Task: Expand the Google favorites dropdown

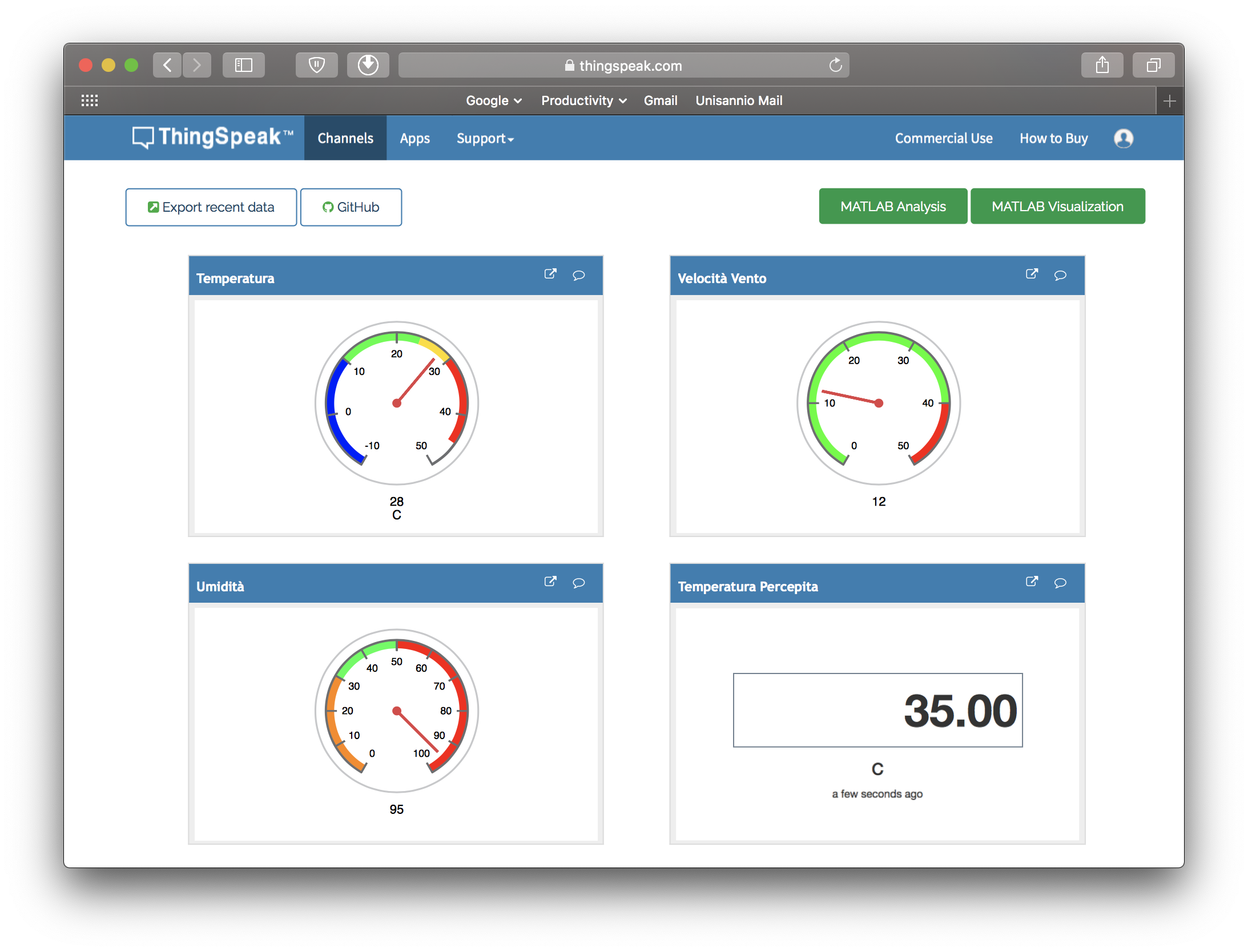Action: [493, 101]
